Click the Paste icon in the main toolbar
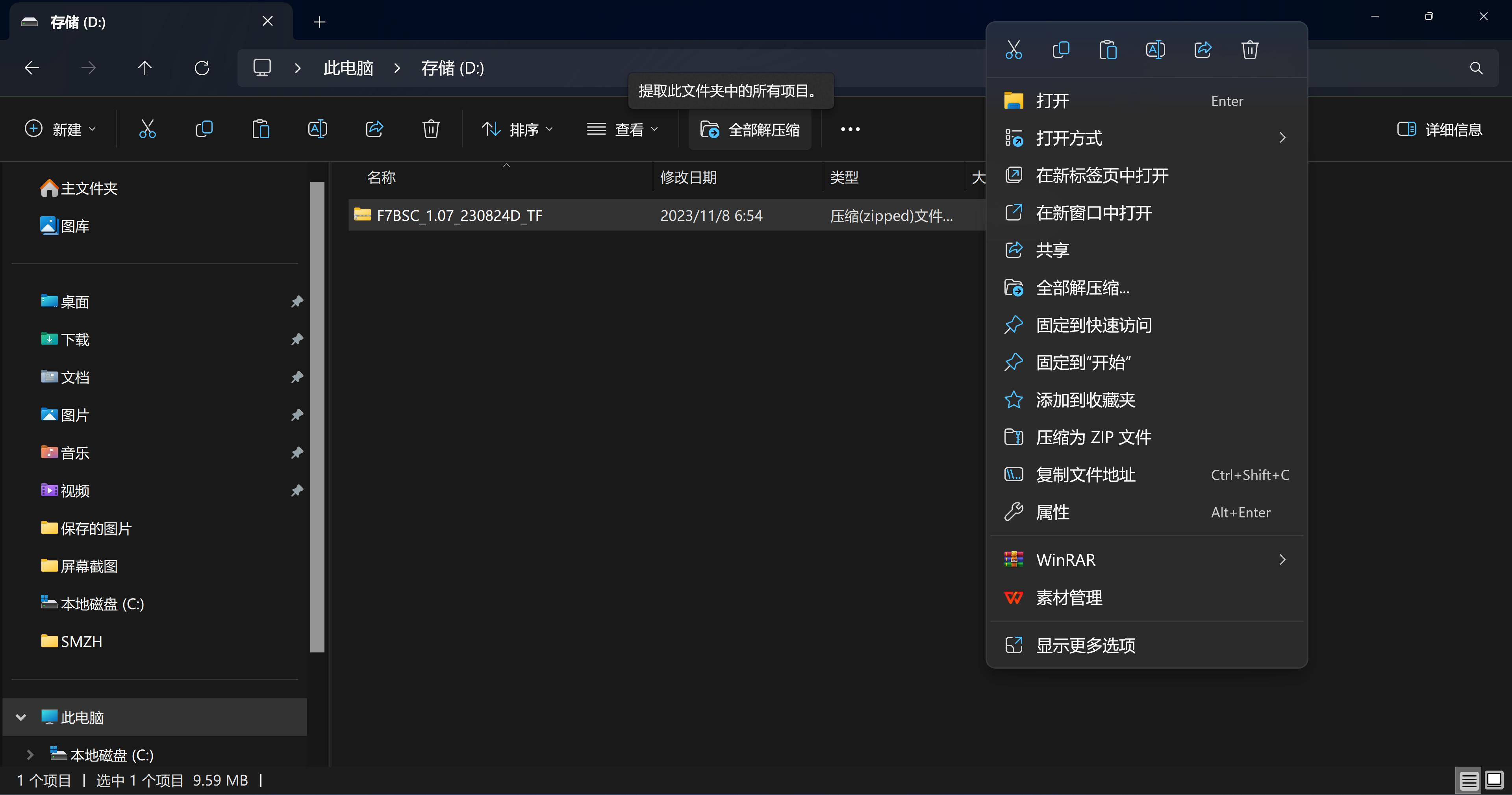Viewport: 1512px width, 795px height. (x=261, y=129)
